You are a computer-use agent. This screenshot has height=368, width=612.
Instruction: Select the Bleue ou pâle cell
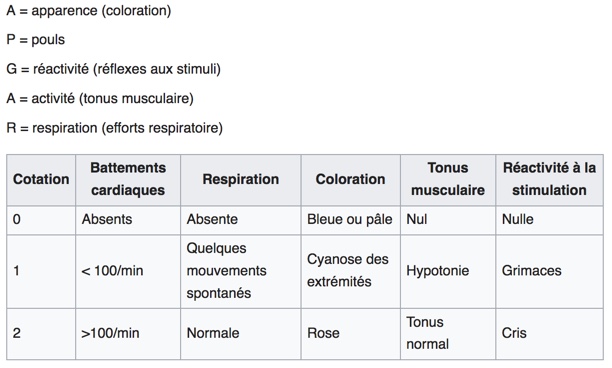[350, 220]
